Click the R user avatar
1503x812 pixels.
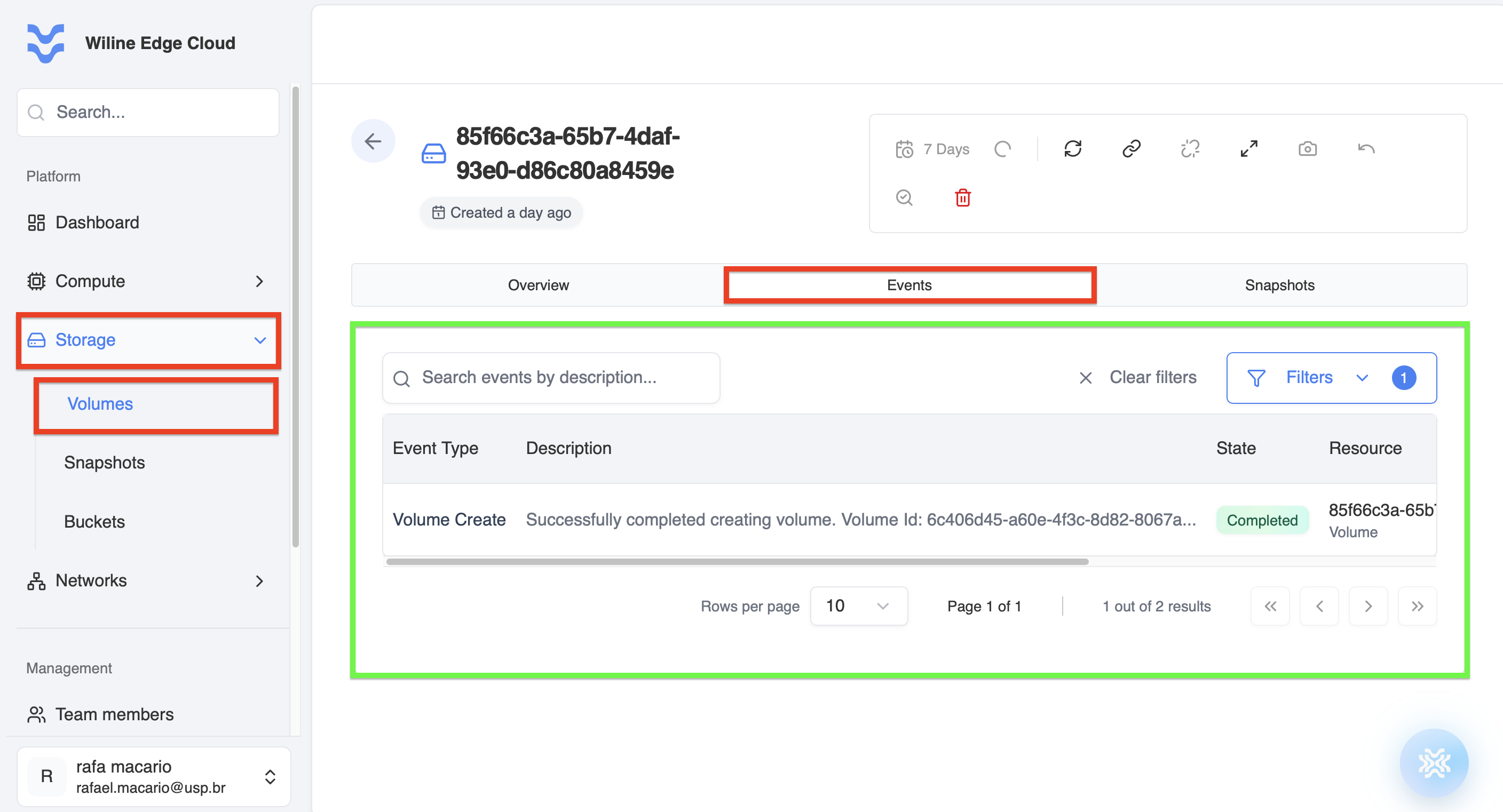click(46, 776)
